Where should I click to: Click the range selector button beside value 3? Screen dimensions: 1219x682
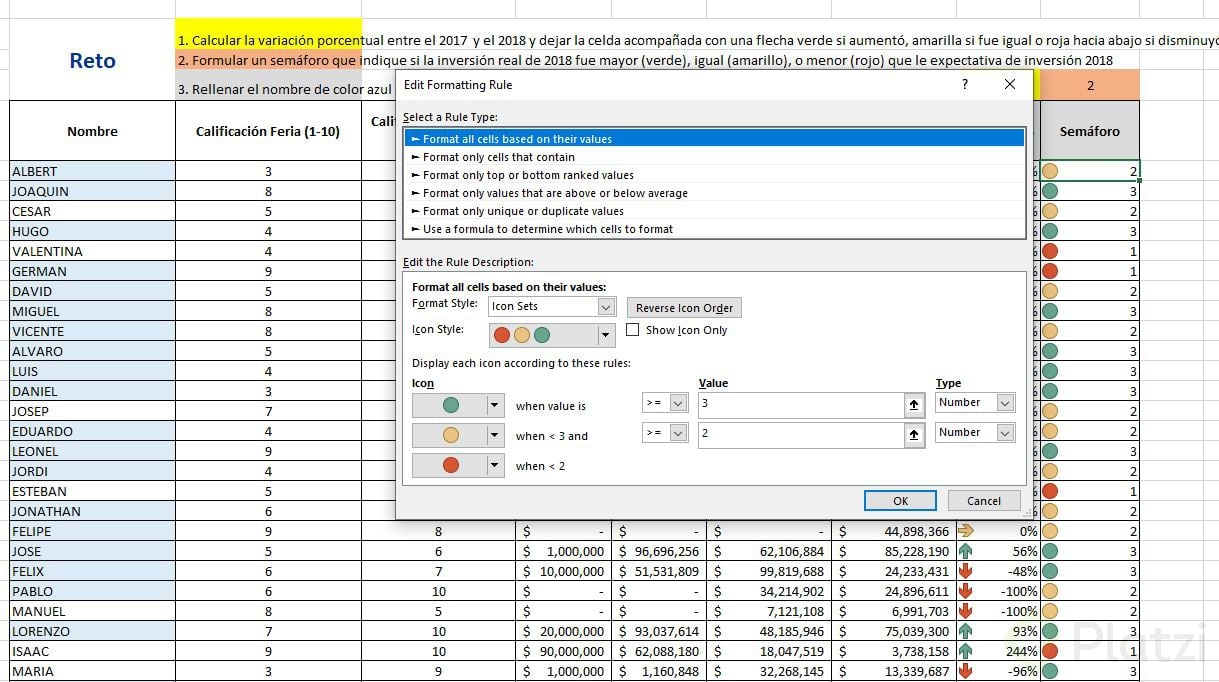[x=914, y=404]
